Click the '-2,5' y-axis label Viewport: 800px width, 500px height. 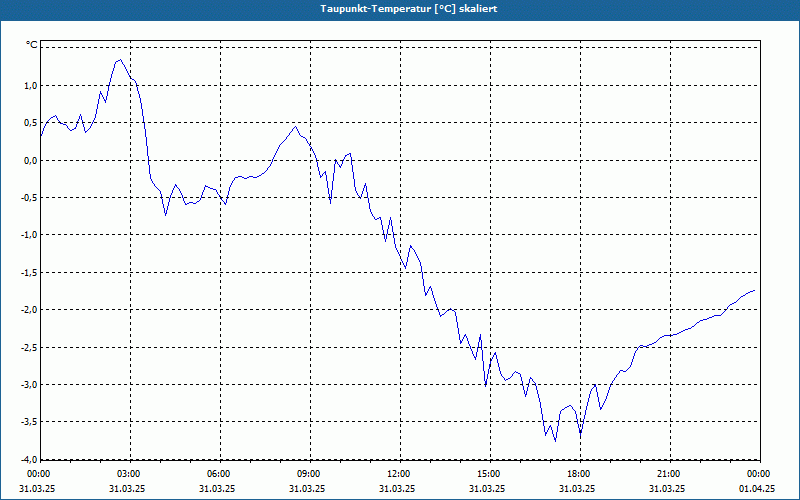(29, 347)
